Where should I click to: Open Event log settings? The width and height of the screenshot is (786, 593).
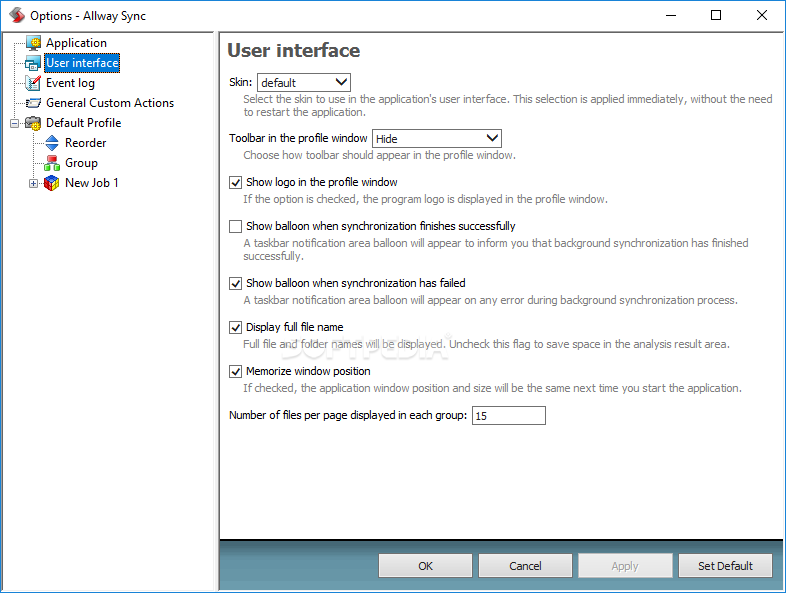70,83
